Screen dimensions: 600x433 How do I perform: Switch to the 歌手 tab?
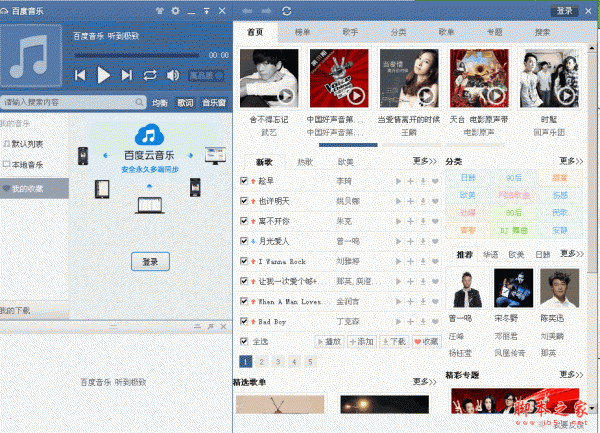tap(350, 32)
